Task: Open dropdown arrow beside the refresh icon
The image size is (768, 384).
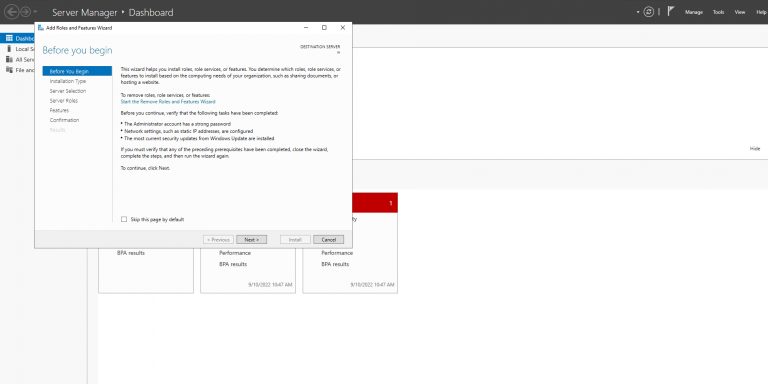Action: click(x=638, y=12)
